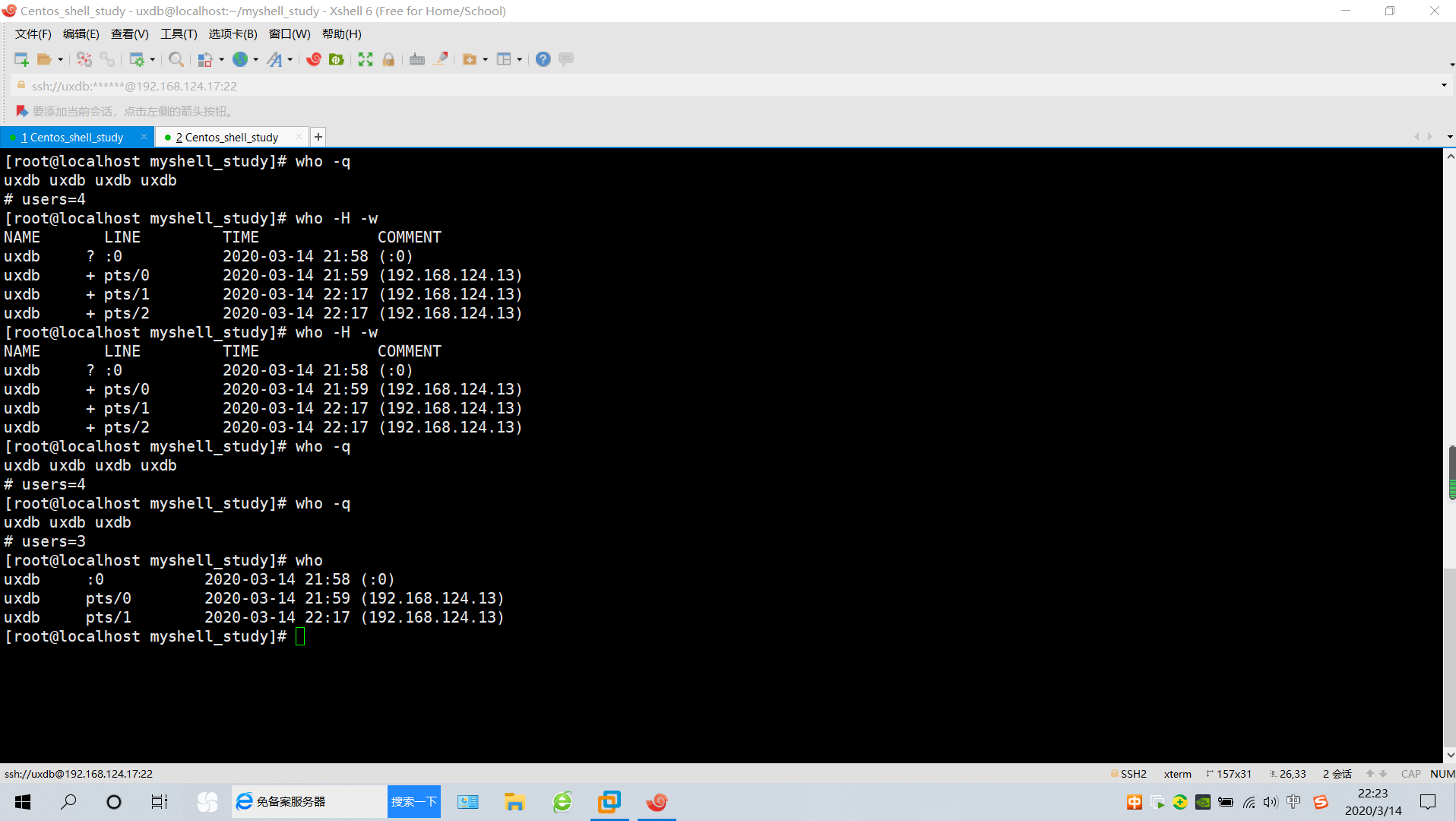Click the screen lock toolbar icon
The image size is (1456, 821).
(x=388, y=59)
